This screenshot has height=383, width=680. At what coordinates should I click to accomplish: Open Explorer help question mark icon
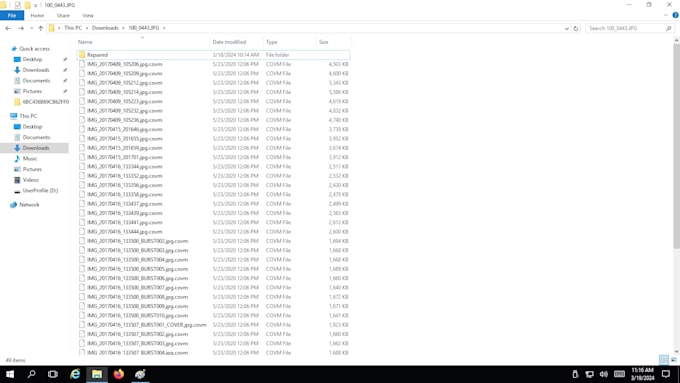(x=675, y=15)
